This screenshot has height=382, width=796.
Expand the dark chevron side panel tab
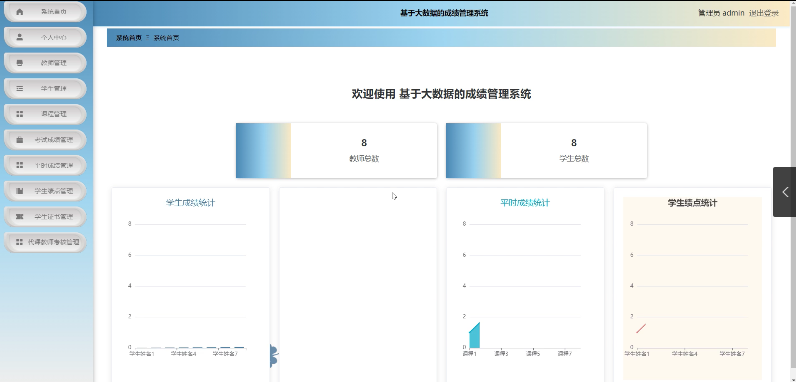pos(784,192)
